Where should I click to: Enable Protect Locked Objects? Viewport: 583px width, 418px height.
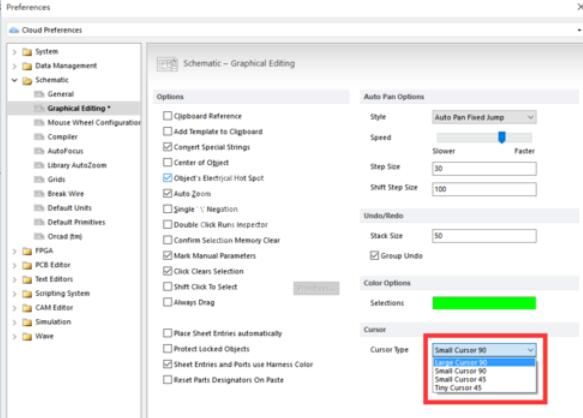click(167, 348)
